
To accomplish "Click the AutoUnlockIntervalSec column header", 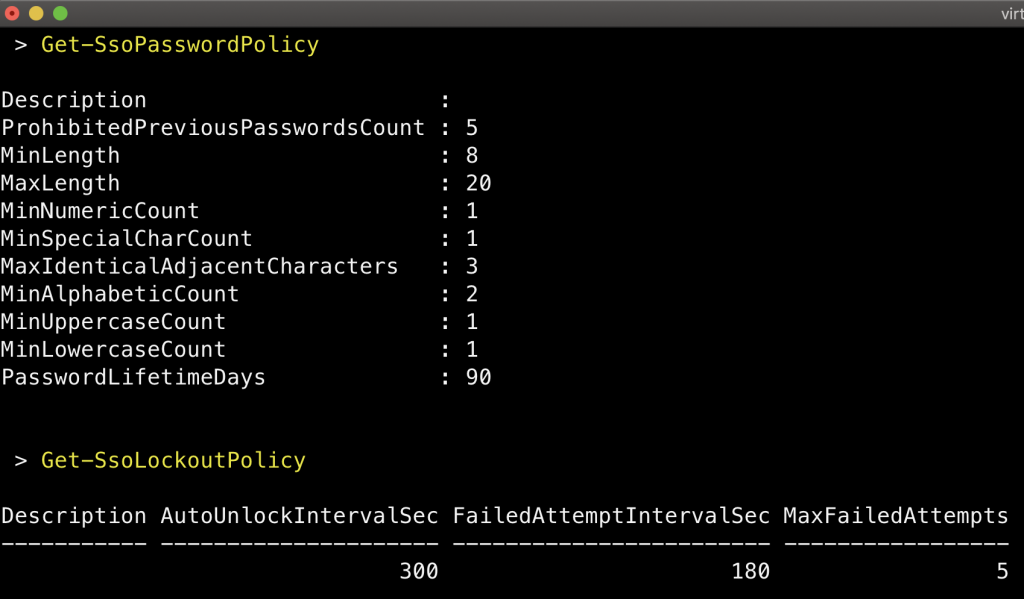I will (x=299, y=516).
